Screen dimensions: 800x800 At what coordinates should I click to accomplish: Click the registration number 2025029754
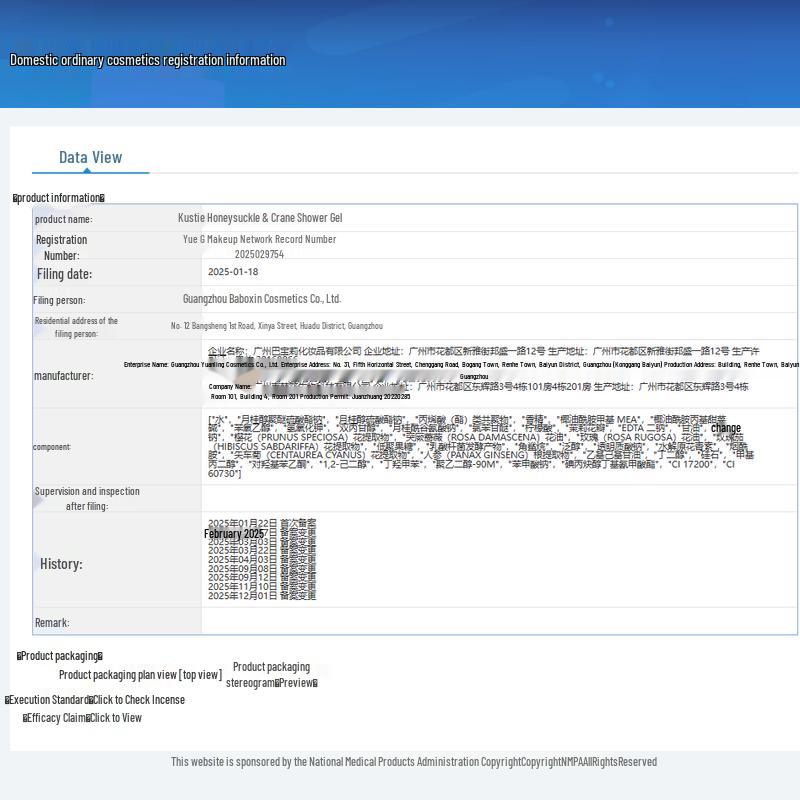259,255
